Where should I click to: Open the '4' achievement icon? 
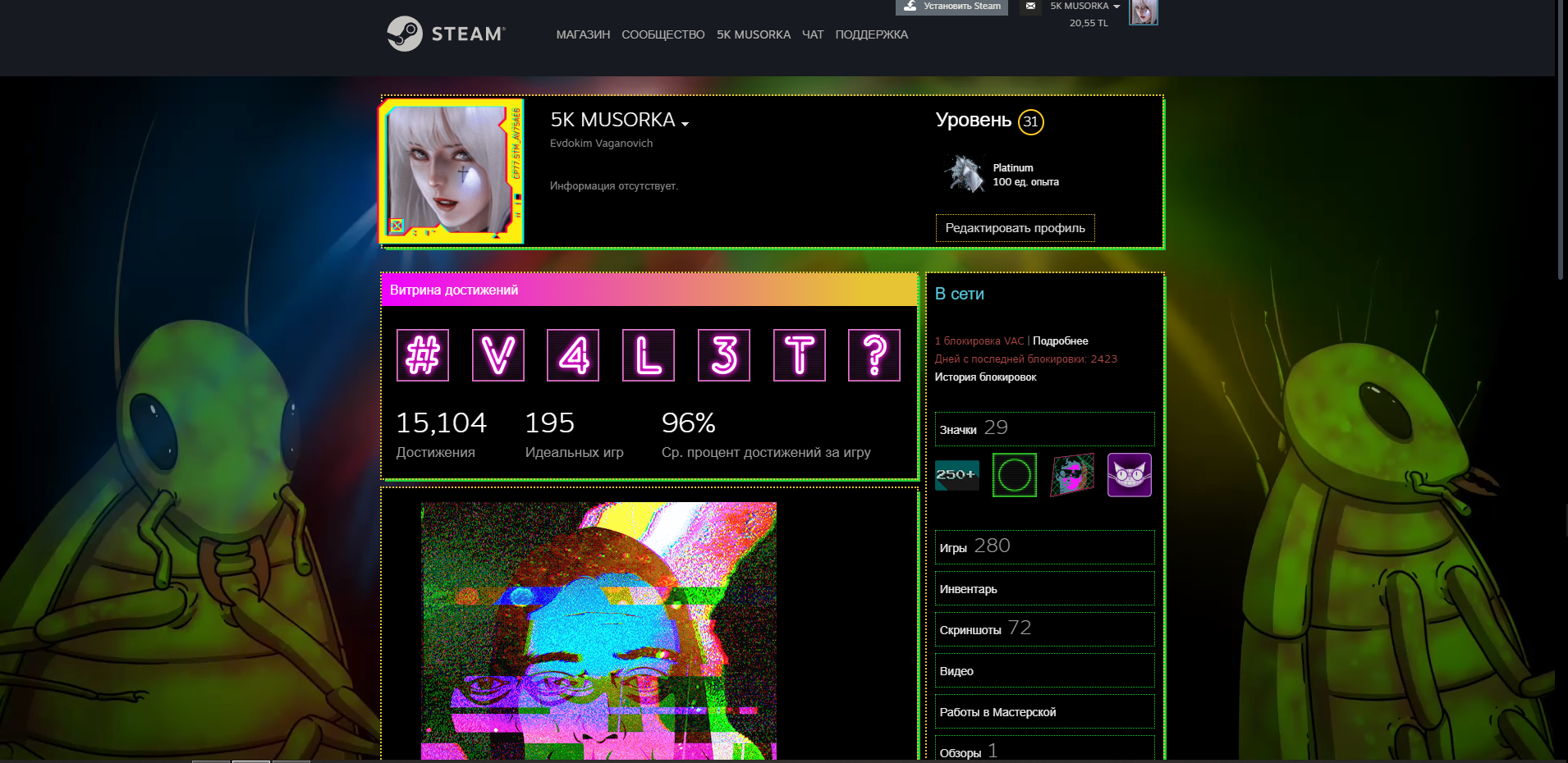point(573,355)
